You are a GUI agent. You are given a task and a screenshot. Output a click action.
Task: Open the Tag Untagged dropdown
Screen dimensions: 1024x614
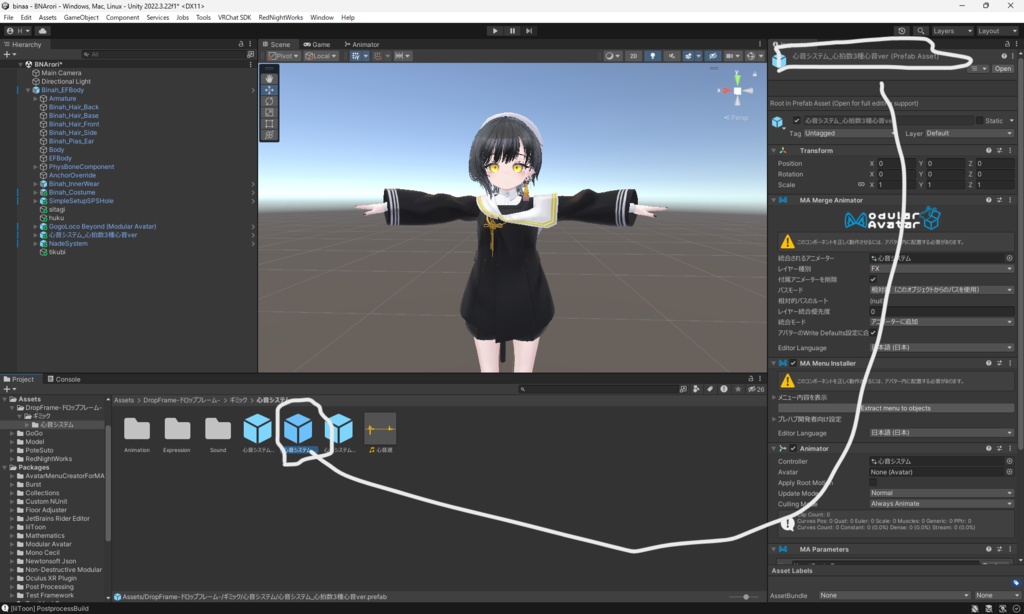(849, 133)
